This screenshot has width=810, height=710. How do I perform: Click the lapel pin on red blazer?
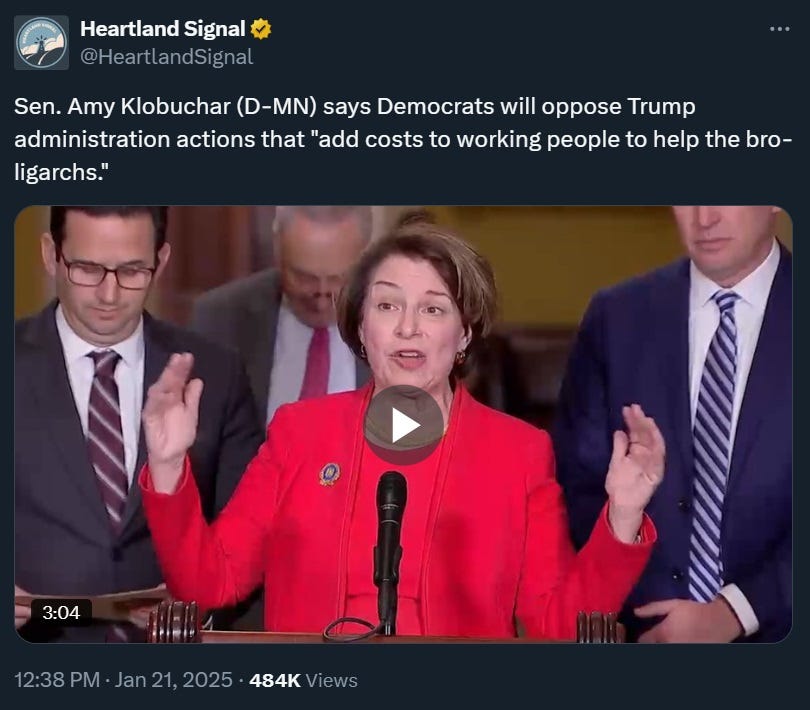(329, 474)
